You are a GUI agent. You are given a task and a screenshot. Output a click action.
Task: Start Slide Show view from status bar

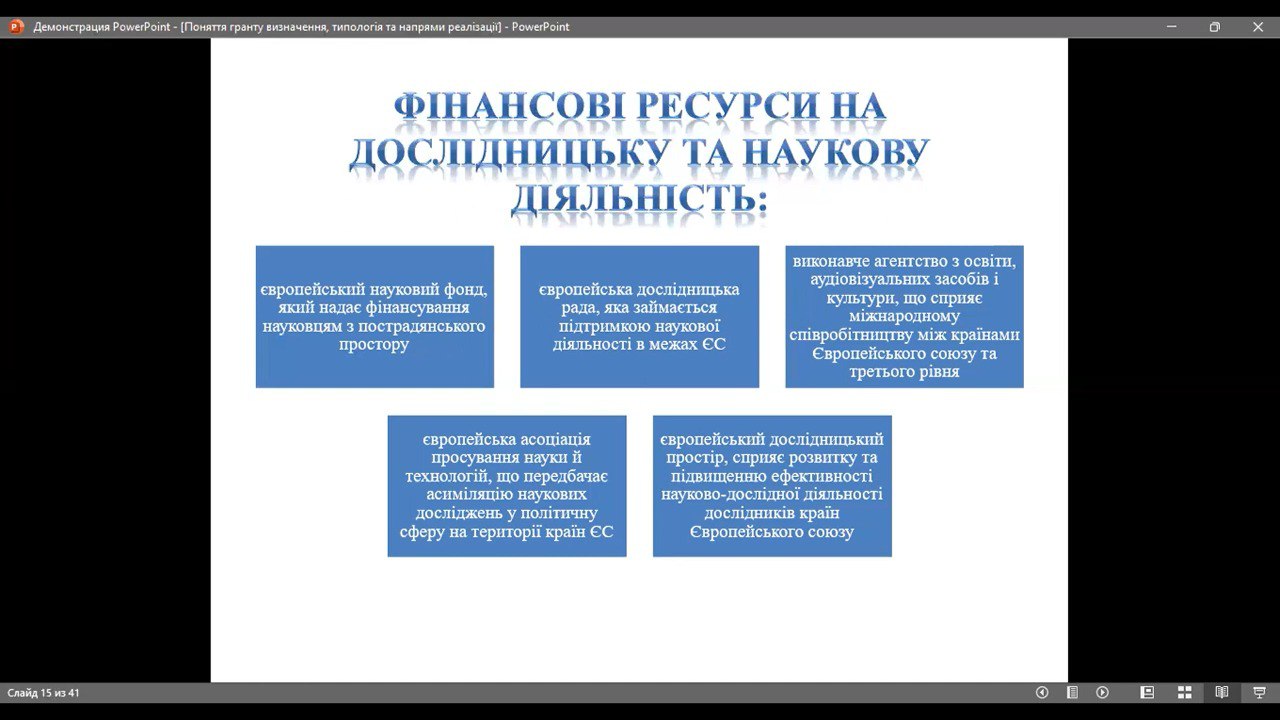1259,692
